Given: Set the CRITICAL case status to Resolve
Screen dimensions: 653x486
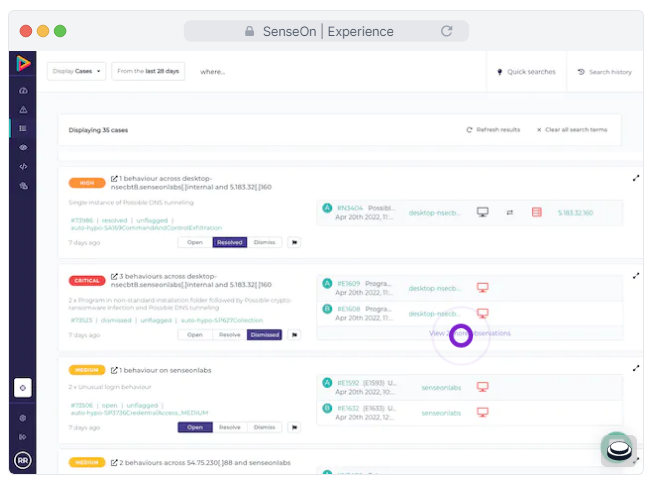Looking at the screenshot, I should tap(229, 335).
